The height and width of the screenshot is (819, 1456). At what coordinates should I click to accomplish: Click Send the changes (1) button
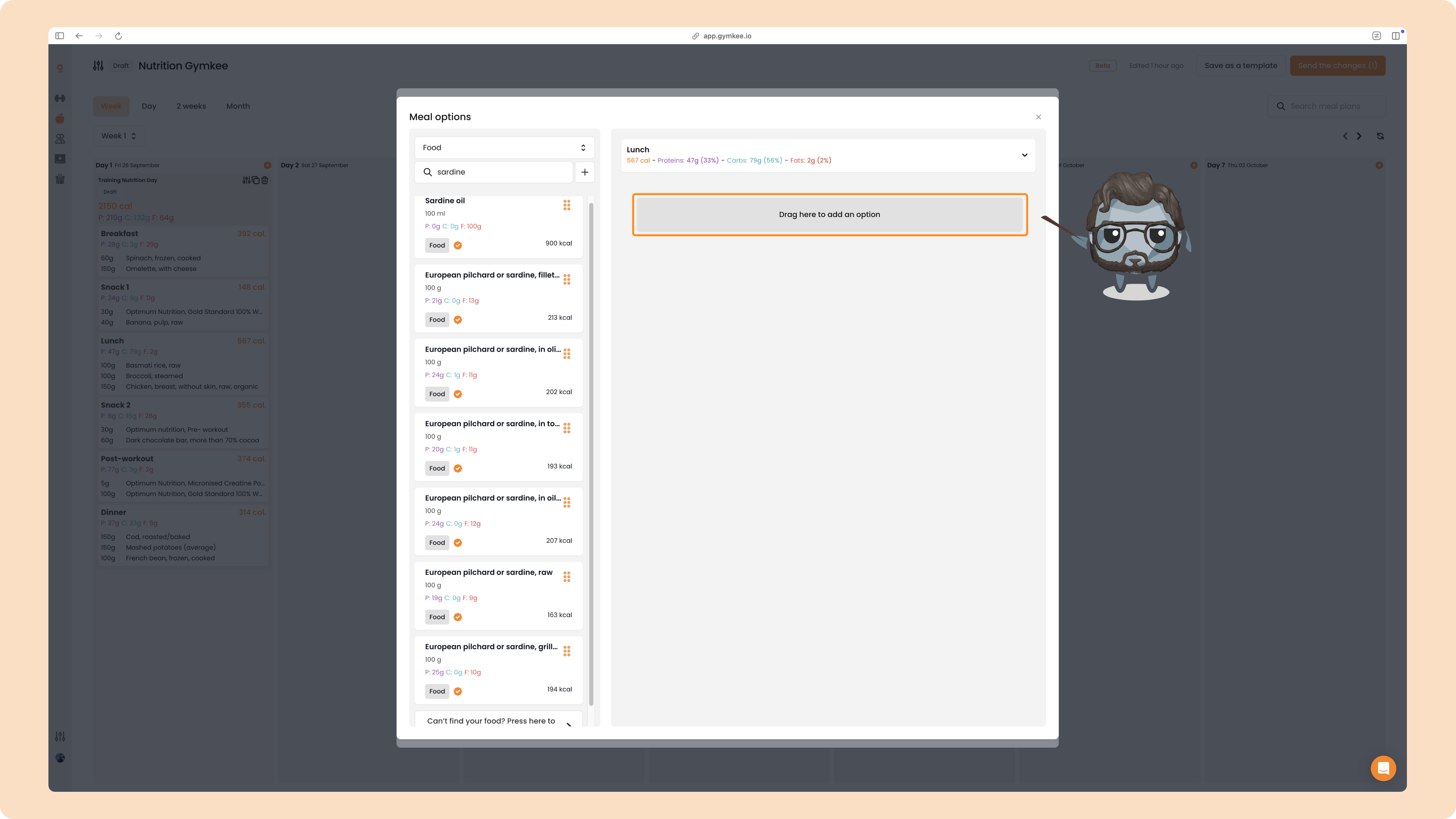pos(1337,66)
